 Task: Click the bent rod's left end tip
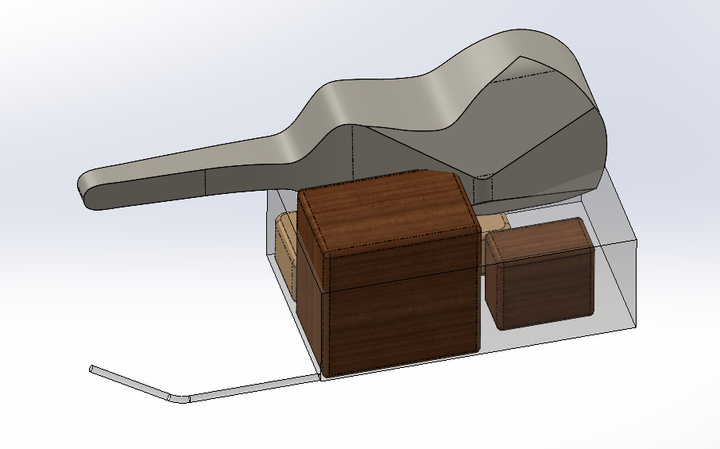[x=93, y=369]
